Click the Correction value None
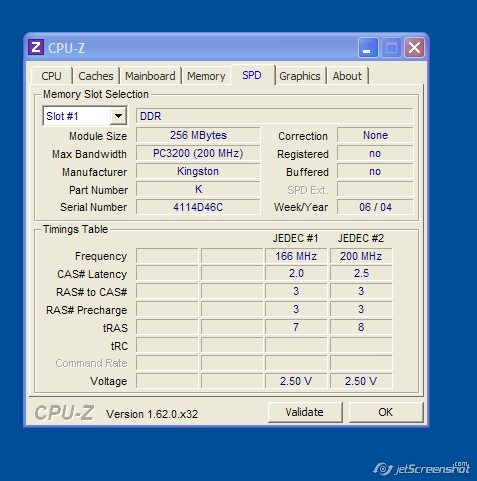This screenshot has width=477, height=481. [375, 135]
